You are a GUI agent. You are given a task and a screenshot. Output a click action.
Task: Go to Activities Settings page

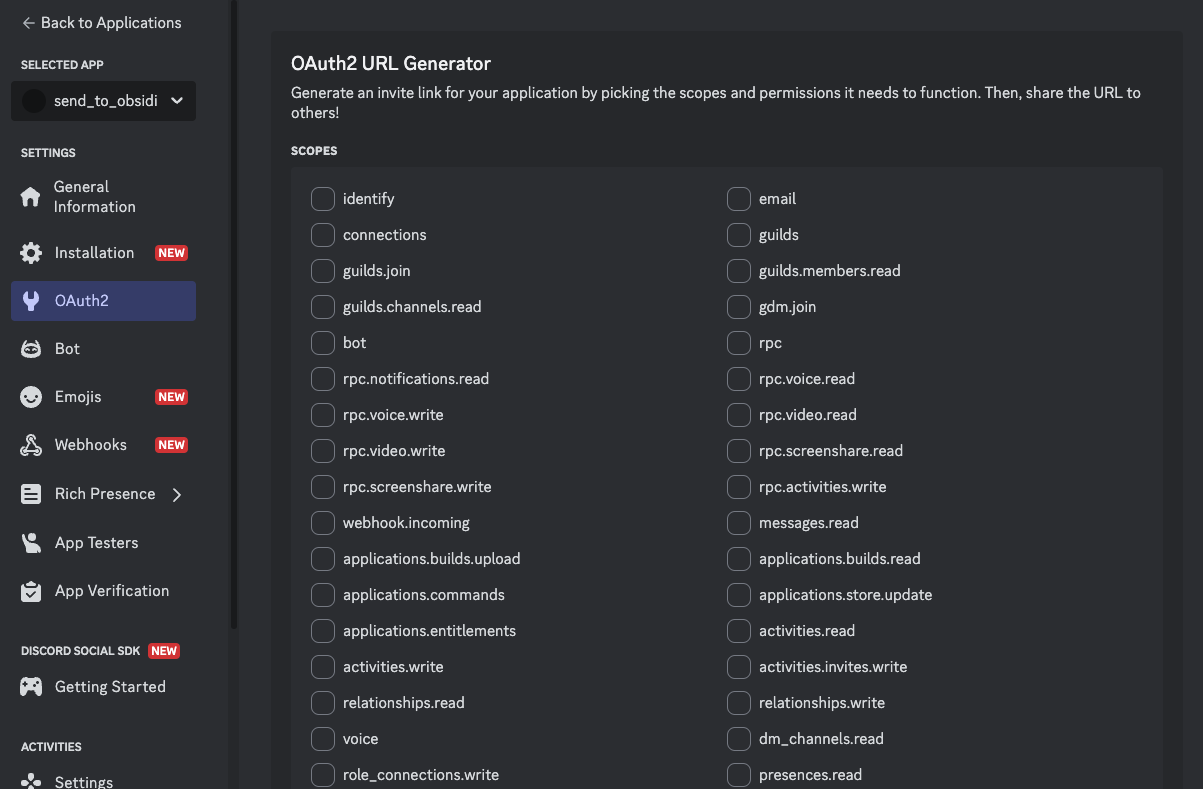click(83, 781)
